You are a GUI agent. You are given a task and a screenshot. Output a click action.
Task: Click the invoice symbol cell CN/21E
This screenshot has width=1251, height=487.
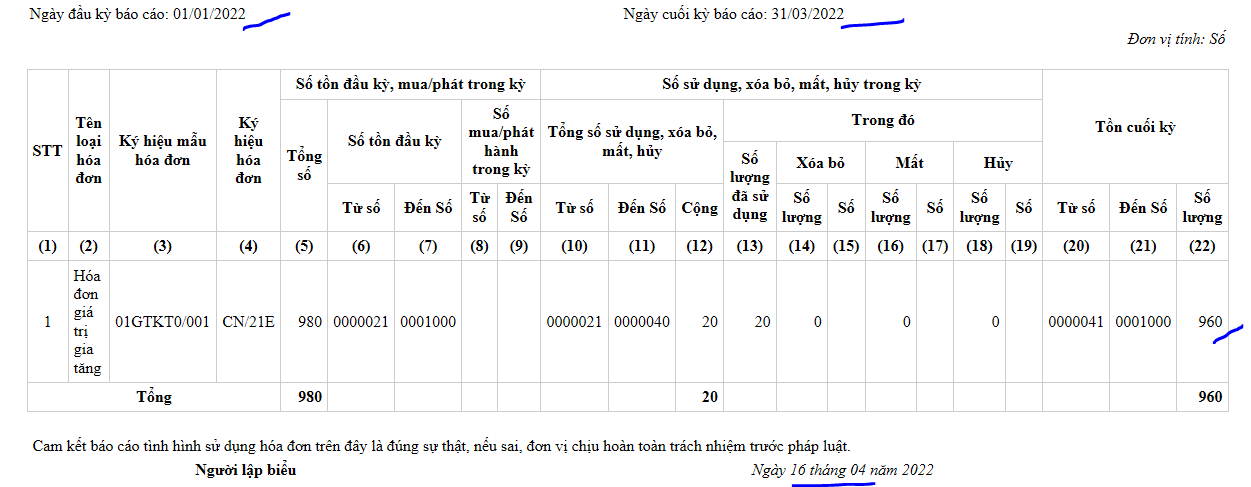[248, 322]
